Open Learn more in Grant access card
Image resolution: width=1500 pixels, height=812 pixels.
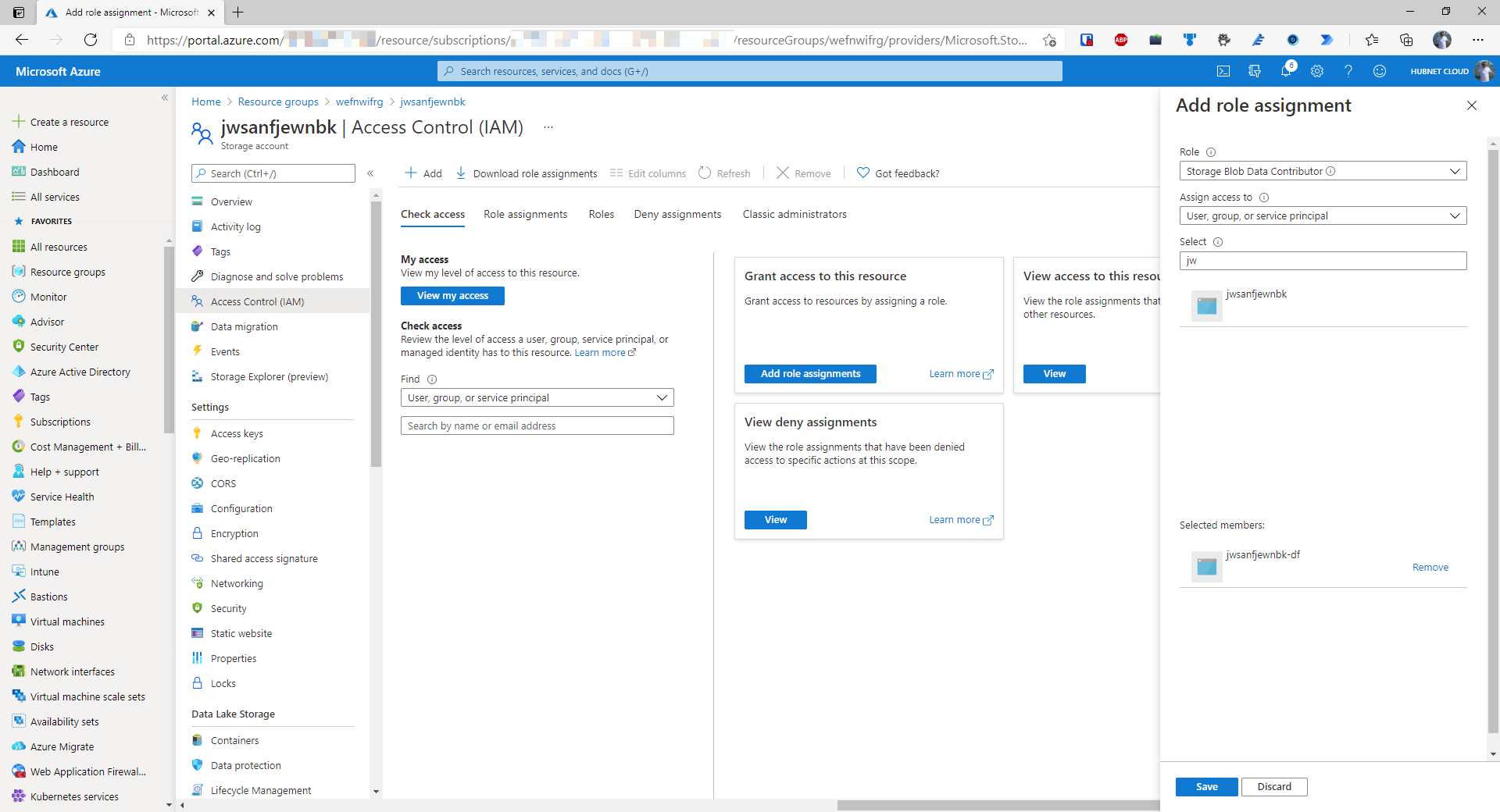(x=961, y=374)
